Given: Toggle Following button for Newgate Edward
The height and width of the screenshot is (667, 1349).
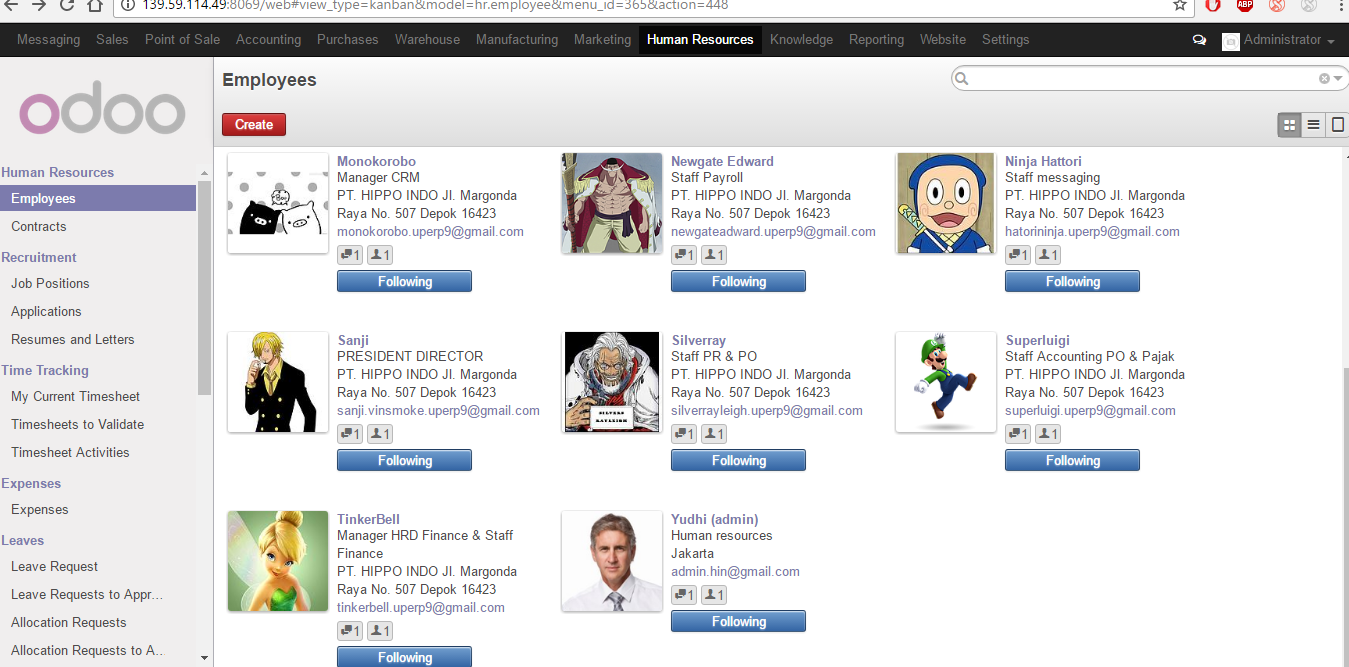Looking at the screenshot, I should point(738,282).
